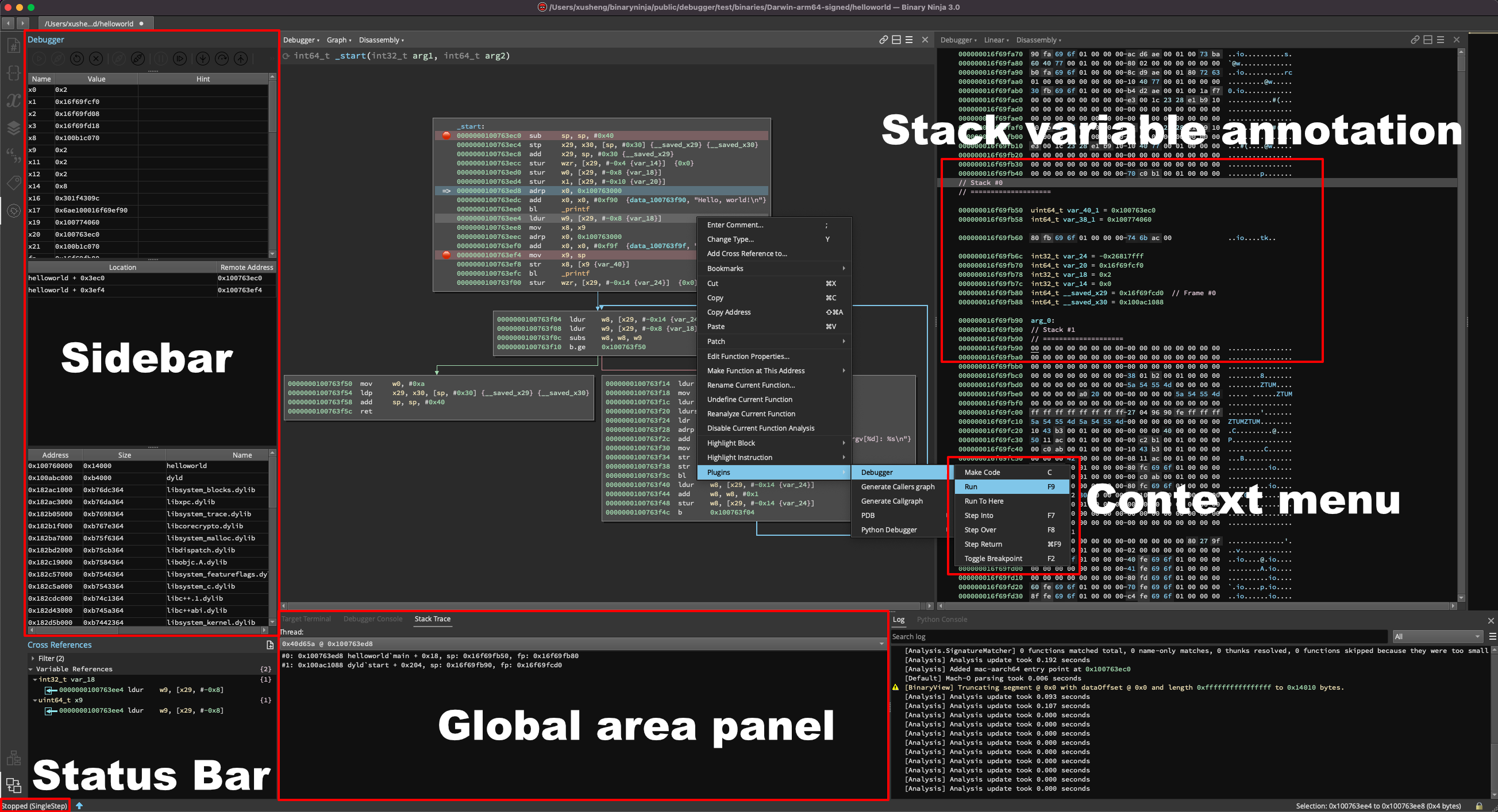Click the split pane icon in linear pane
1498x812 pixels.
point(1428,40)
